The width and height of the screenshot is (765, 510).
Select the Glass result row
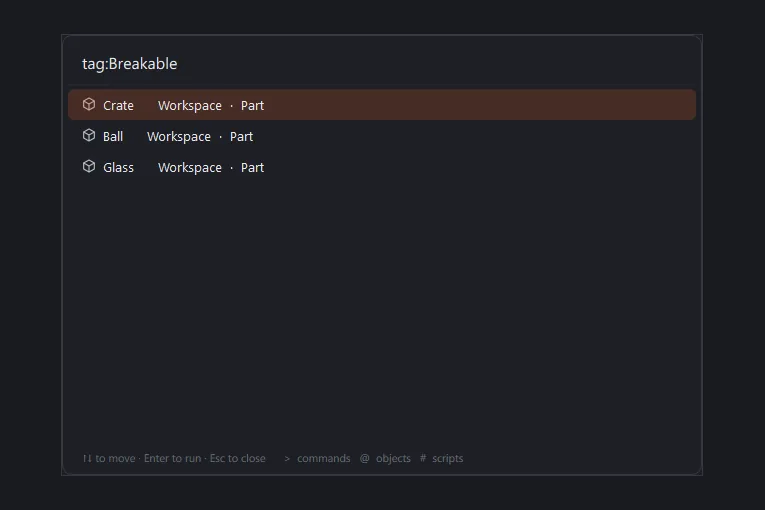click(382, 167)
